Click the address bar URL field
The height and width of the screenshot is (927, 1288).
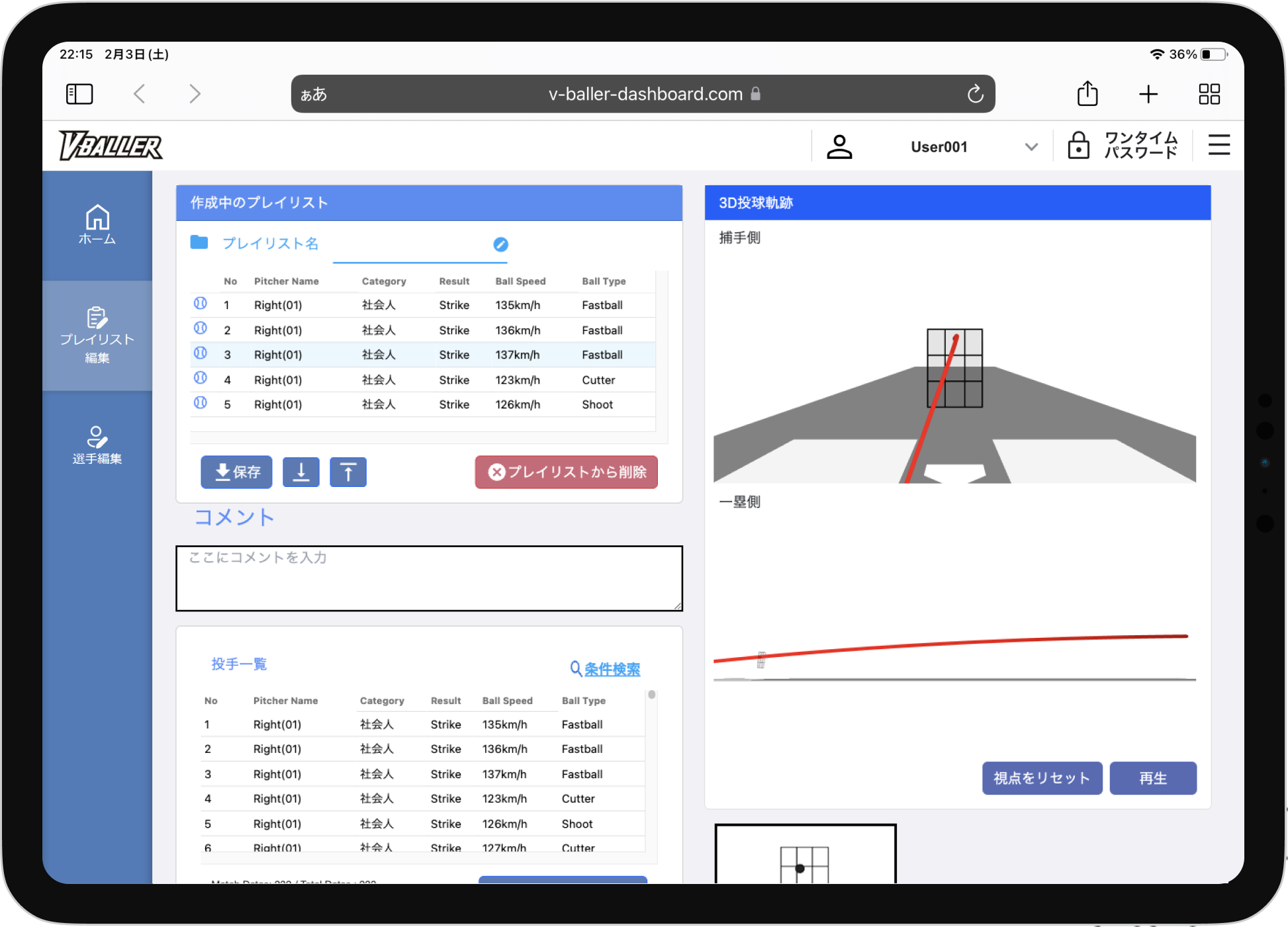coord(643,94)
